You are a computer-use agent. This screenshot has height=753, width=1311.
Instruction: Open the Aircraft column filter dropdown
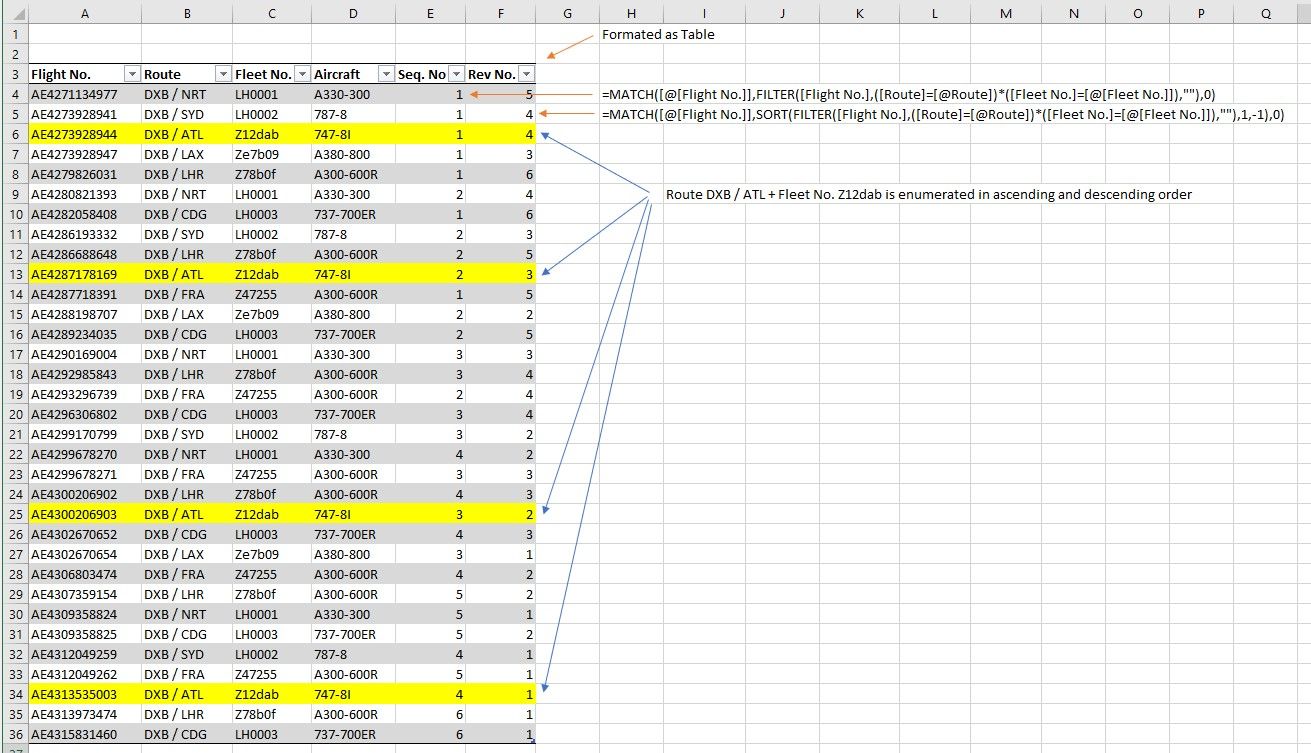coord(385,75)
